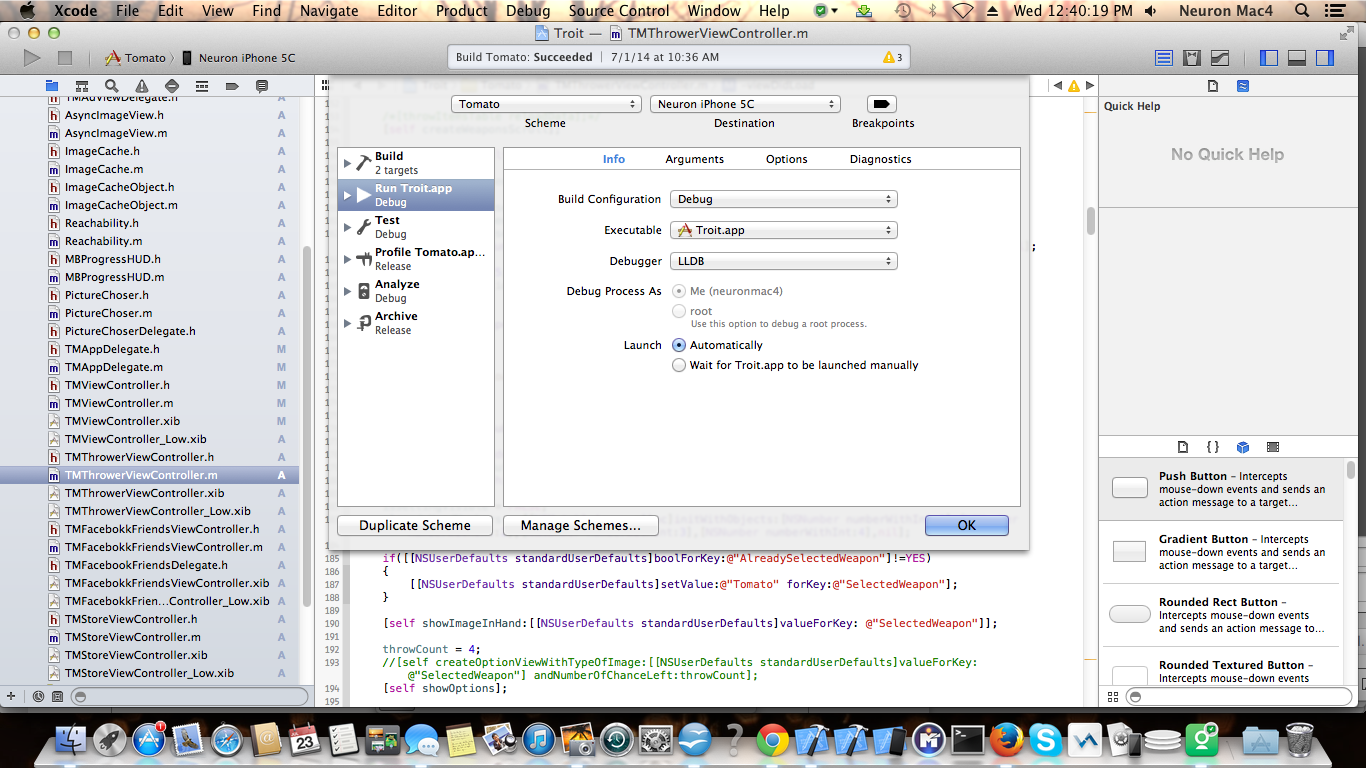Viewport: 1366px width, 768px height.
Task: Show the Symbol navigator
Action: point(82,86)
